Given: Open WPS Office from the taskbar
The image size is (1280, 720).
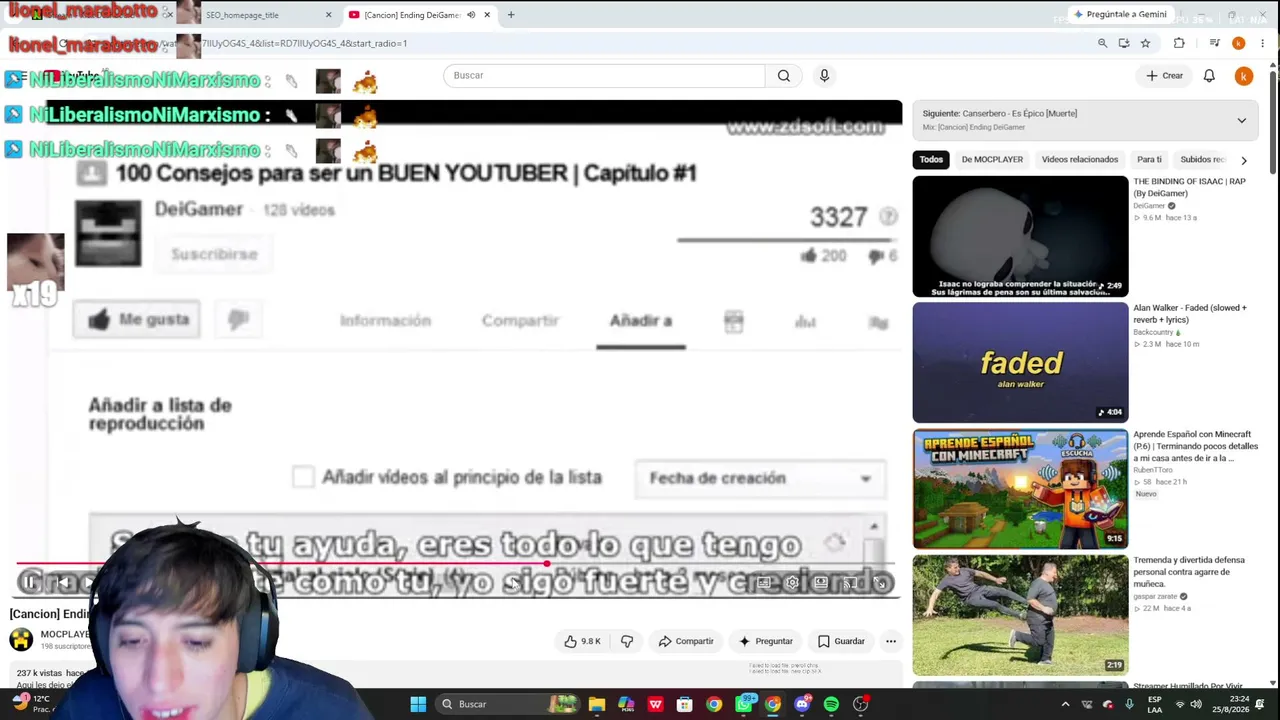Looking at the screenshot, I should tap(655, 704).
